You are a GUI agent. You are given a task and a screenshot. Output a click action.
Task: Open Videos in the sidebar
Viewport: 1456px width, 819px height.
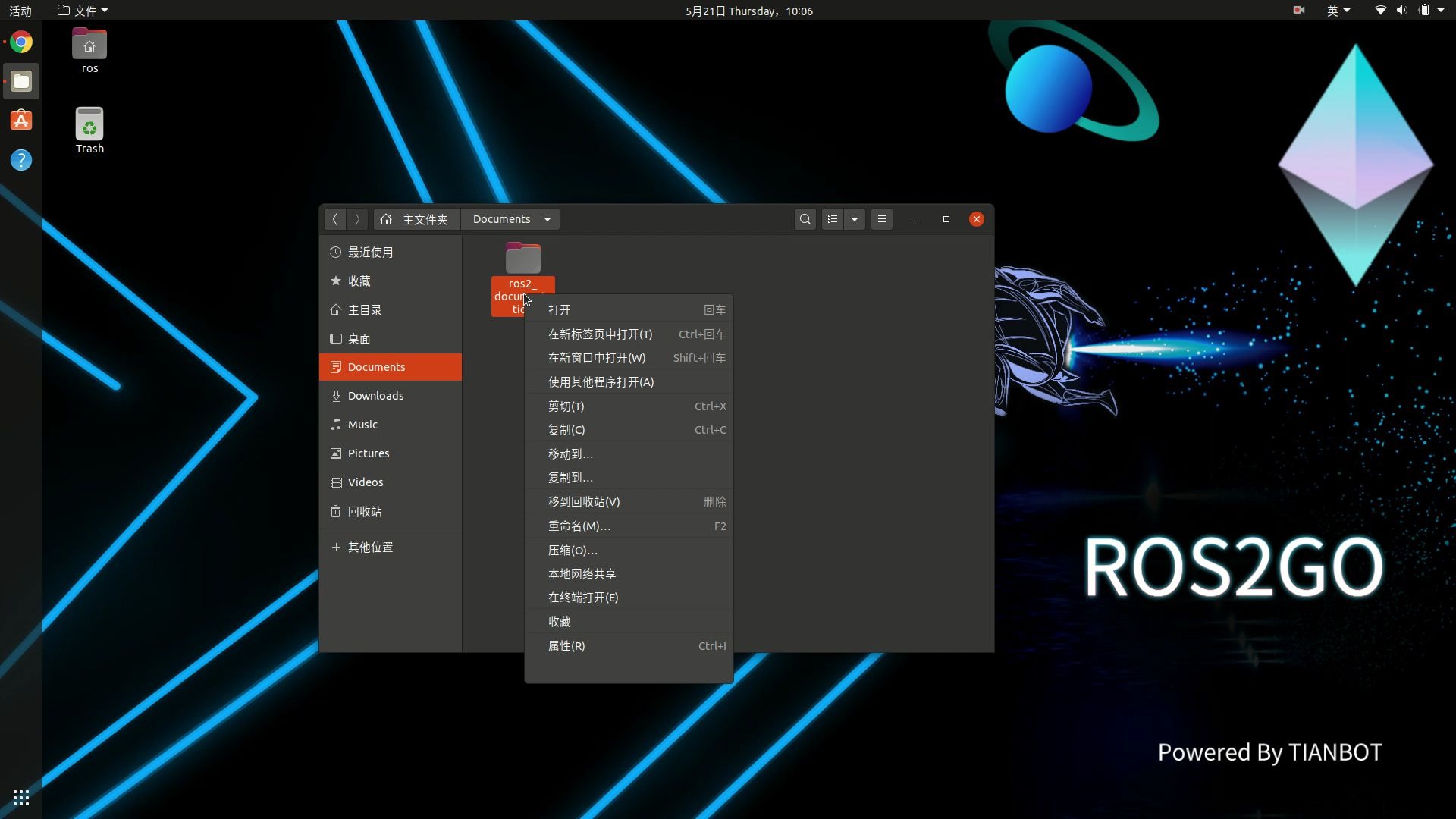click(x=391, y=482)
